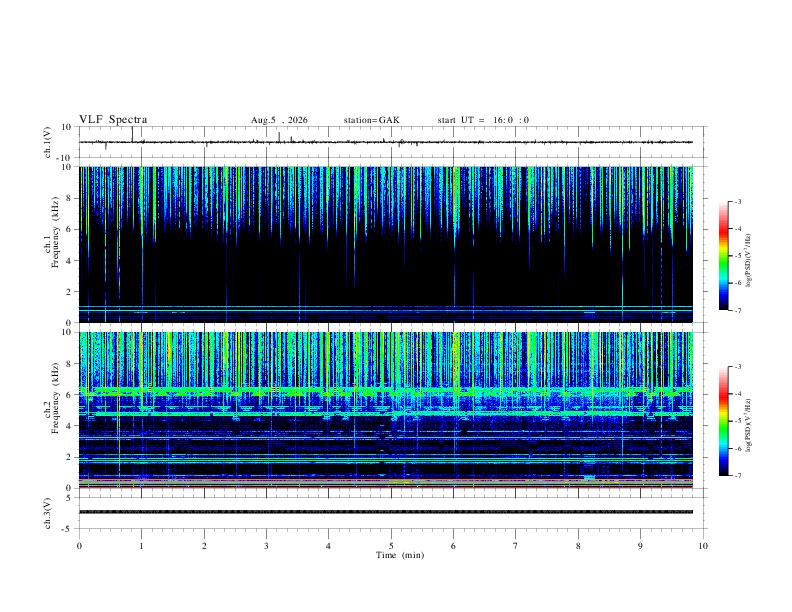This screenshot has width=792, height=612.
Task: Click the bright green 6 kHz band in ch.2
Action: click(386, 391)
